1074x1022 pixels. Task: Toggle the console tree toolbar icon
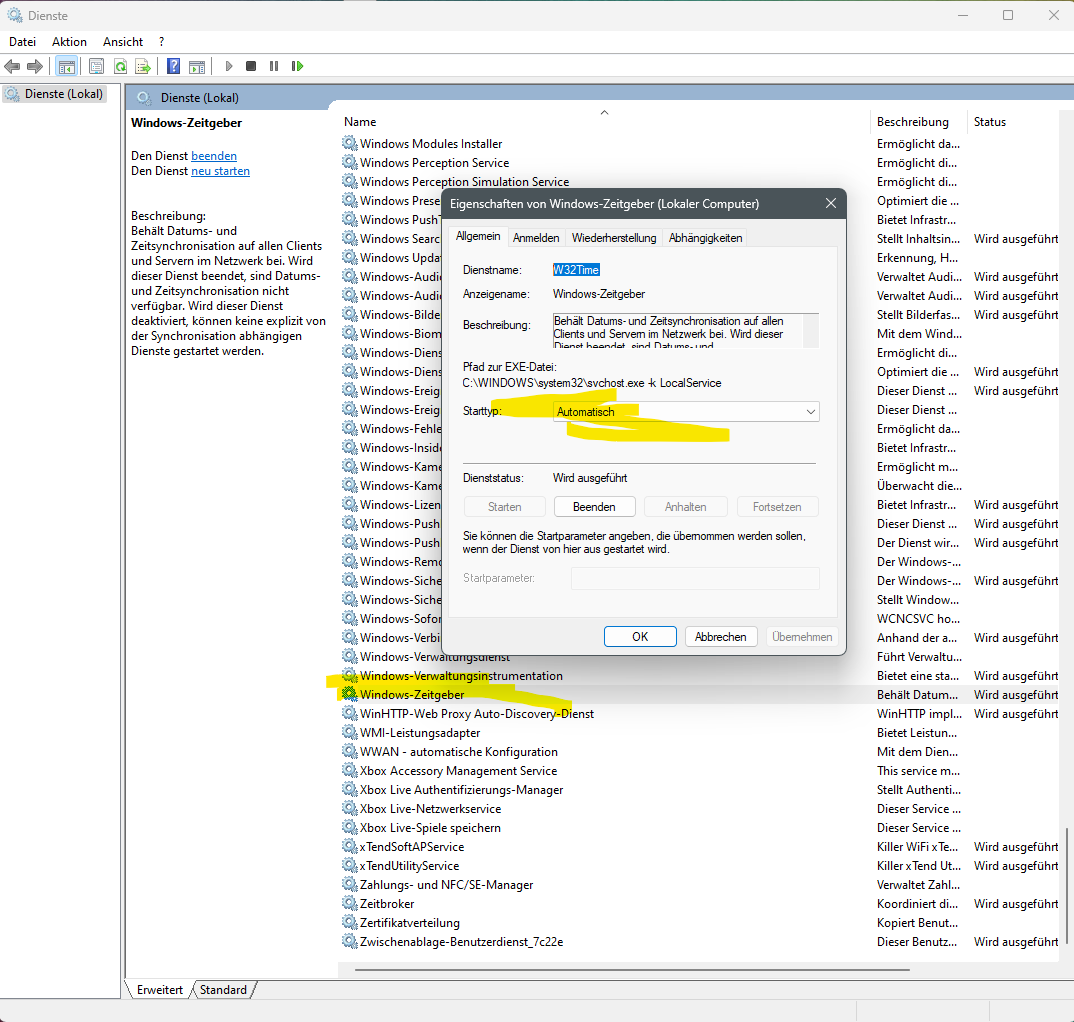[66, 66]
